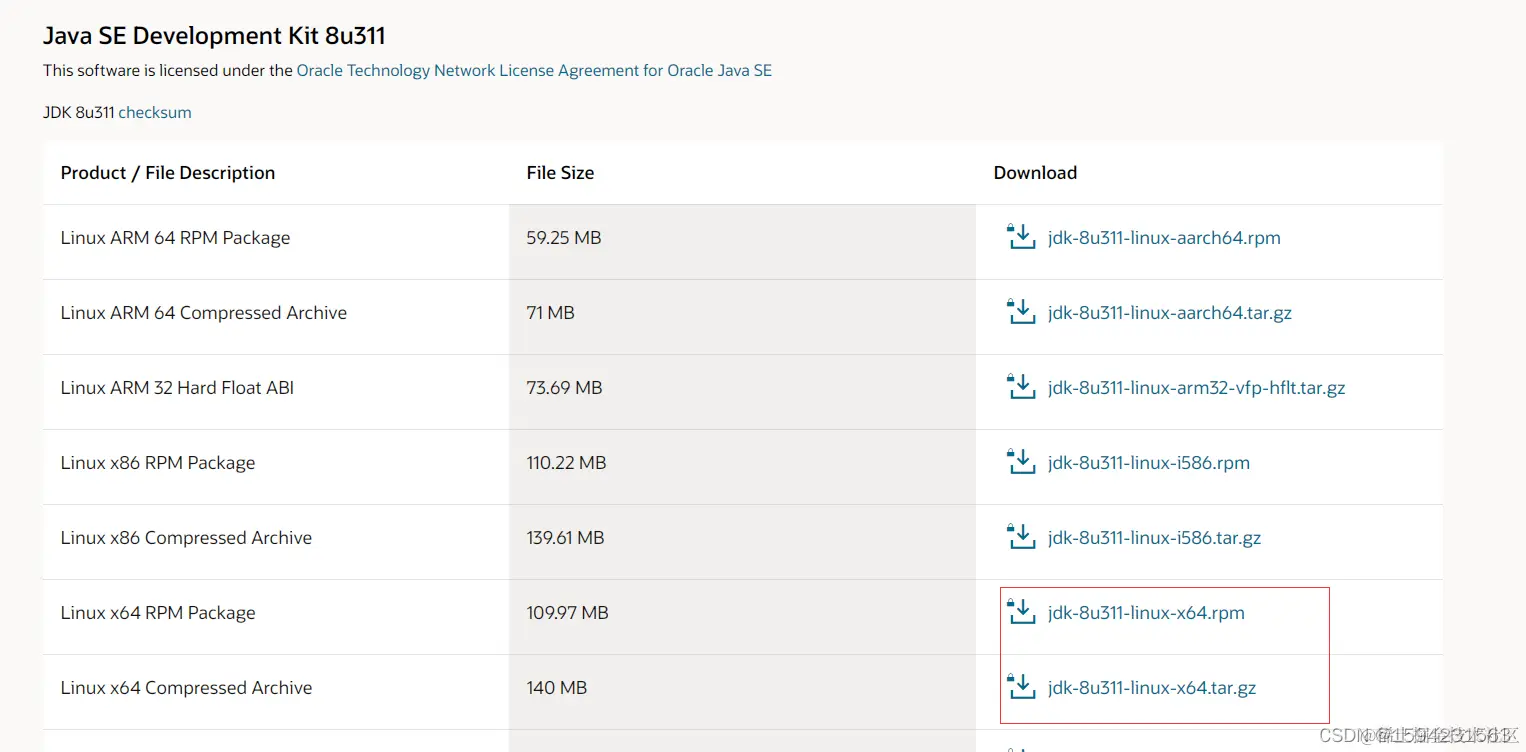Download jdk-8u311-linux-aarch64.tar.gz file link
The height and width of the screenshot is (752, 1526).
[1170, 313]
